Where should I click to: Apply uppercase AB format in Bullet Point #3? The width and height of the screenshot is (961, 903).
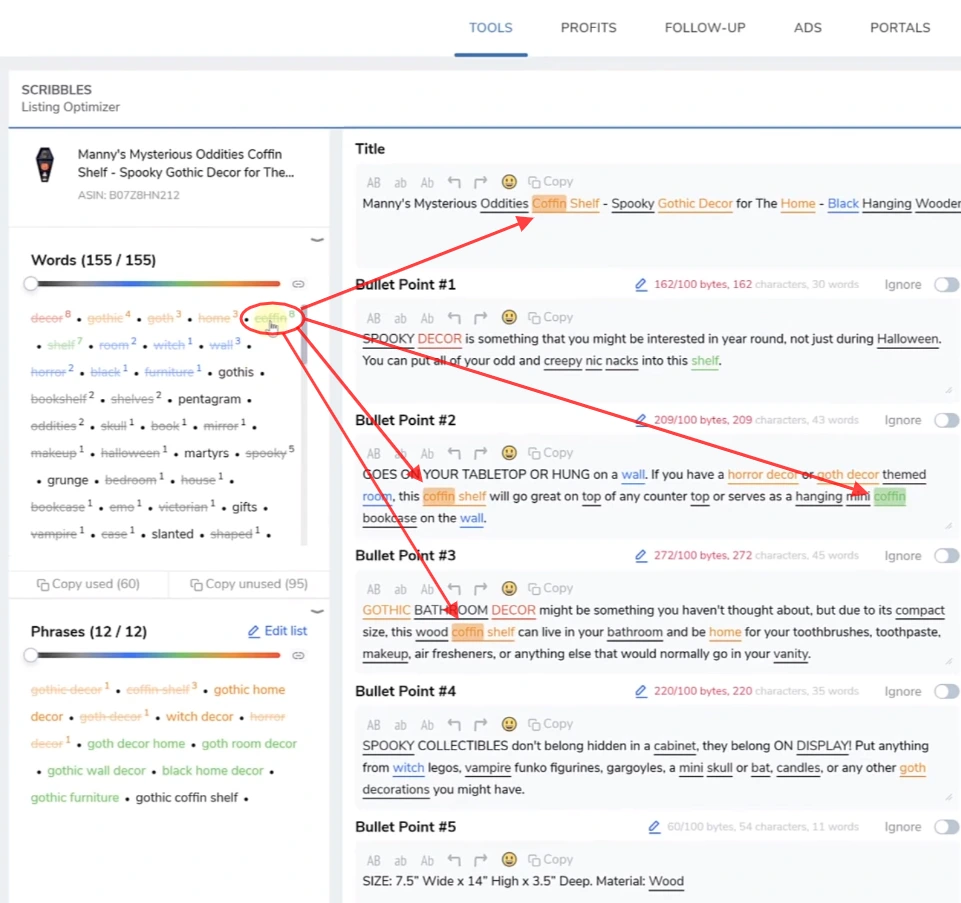[373, 589]
